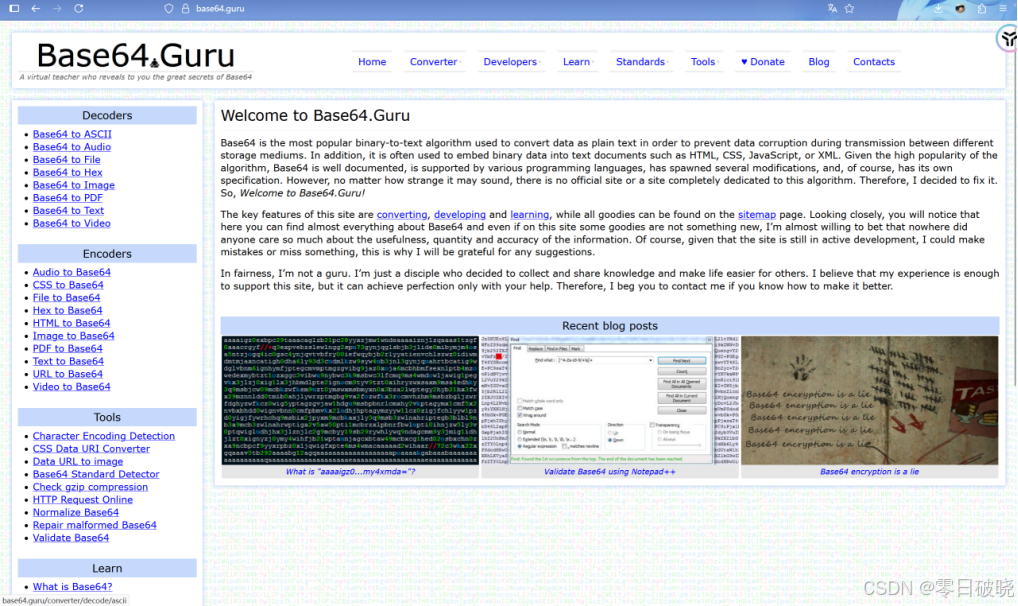Follow the converting link in the paragraph
This screenshot has width=1018, height=606.
[x=402, y=214]
